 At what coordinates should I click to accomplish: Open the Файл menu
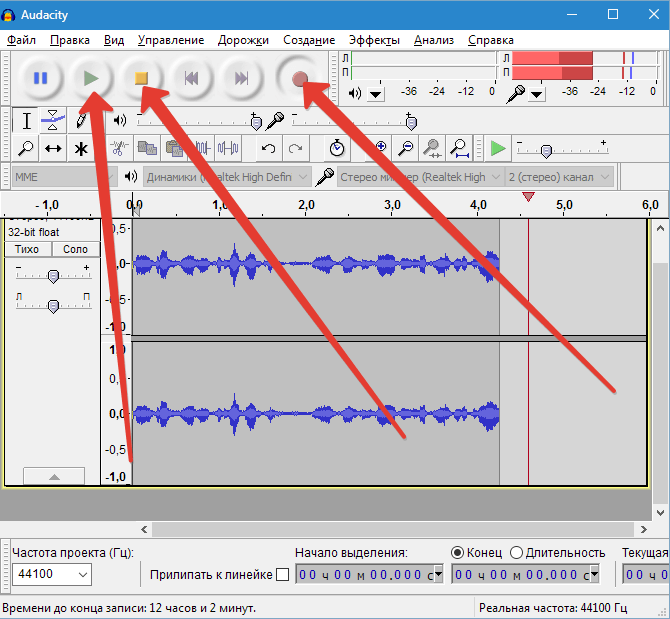coord(21,40)
